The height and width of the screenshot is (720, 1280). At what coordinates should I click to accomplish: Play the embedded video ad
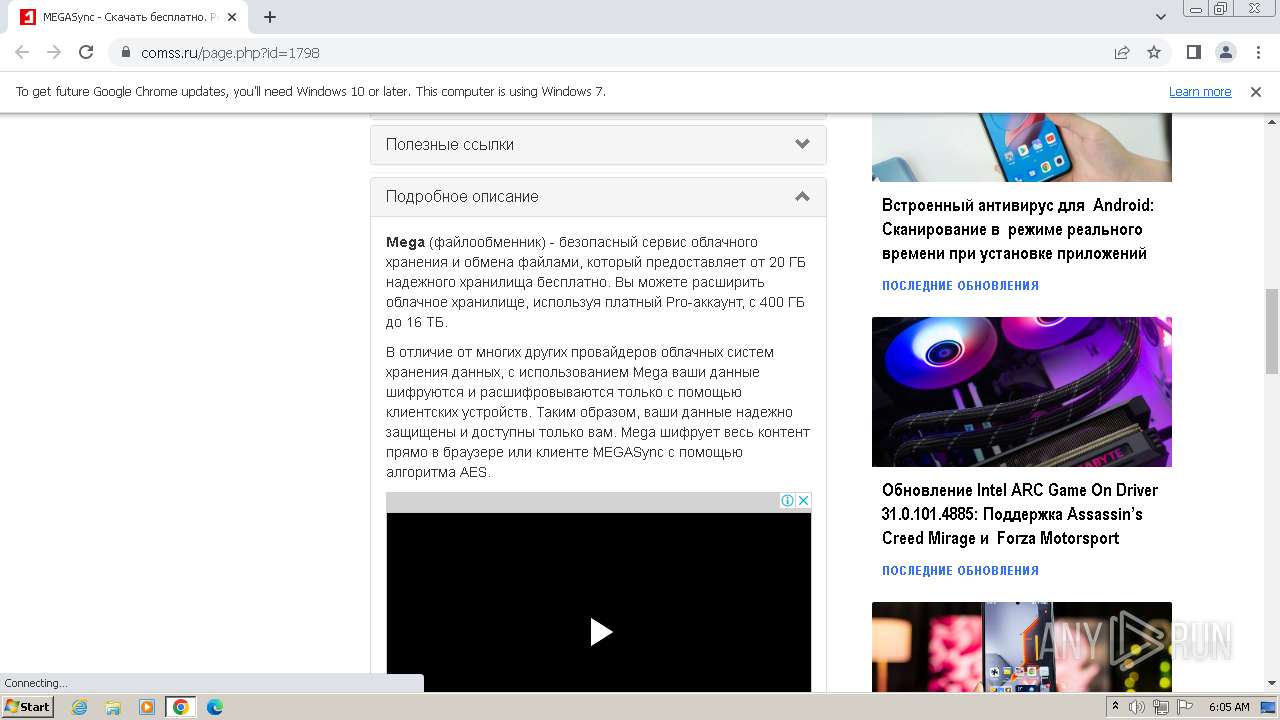pos(600,632)
